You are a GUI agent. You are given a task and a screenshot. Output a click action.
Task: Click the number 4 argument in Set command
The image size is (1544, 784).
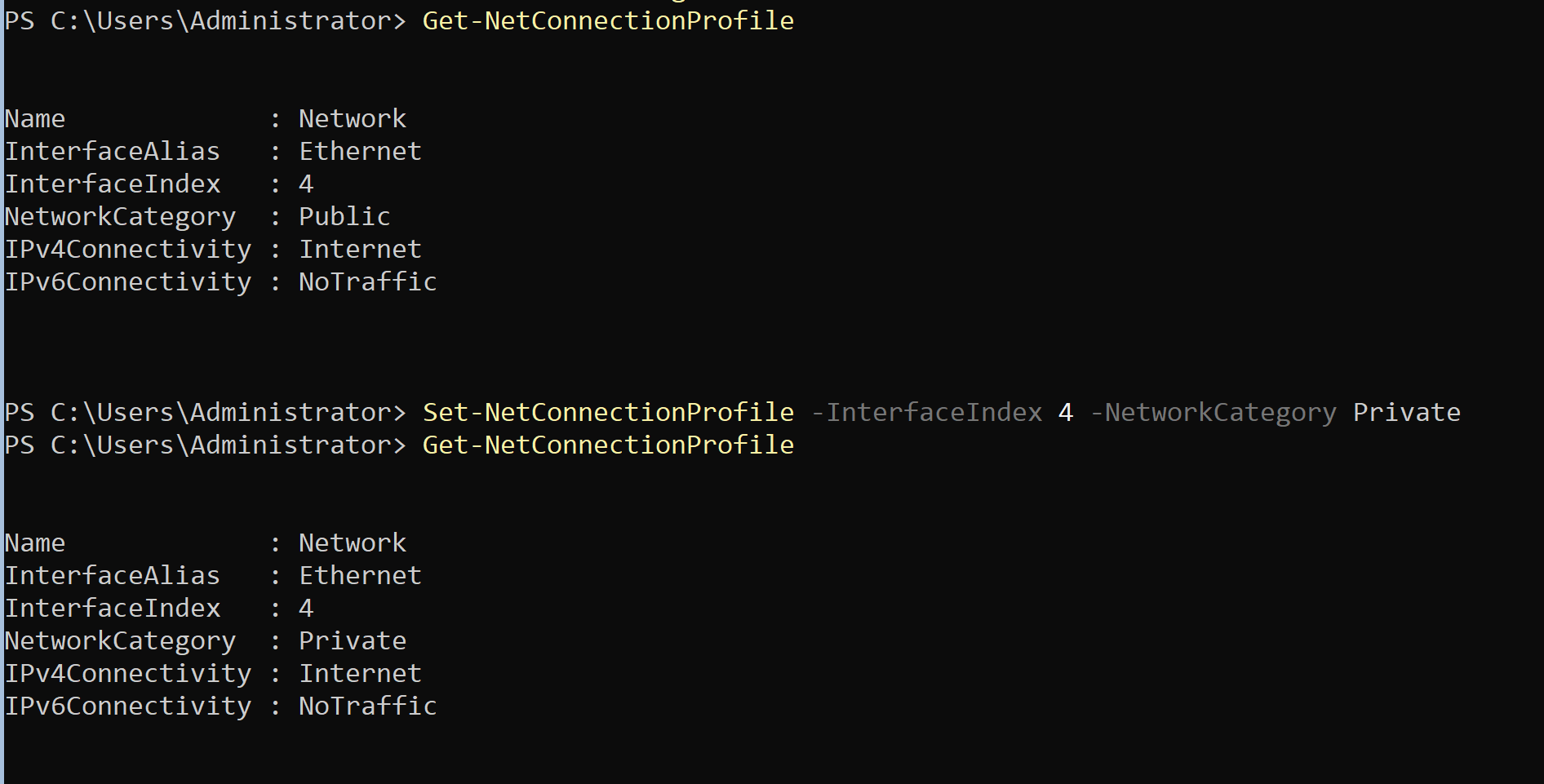point(1065,412)
